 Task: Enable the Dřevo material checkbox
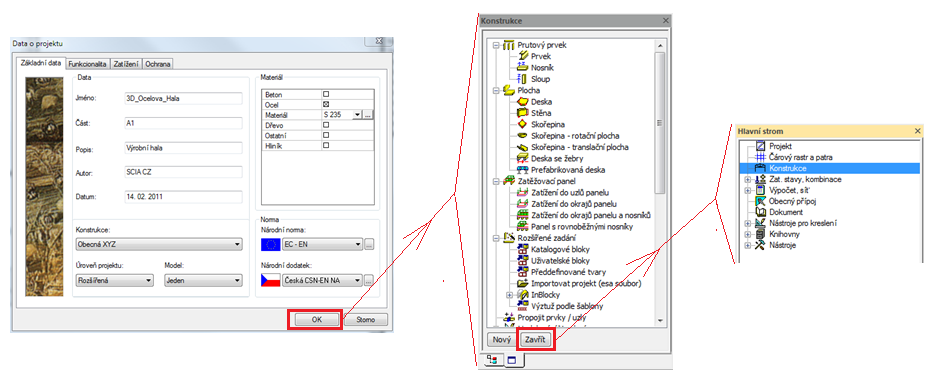point(325,125)
